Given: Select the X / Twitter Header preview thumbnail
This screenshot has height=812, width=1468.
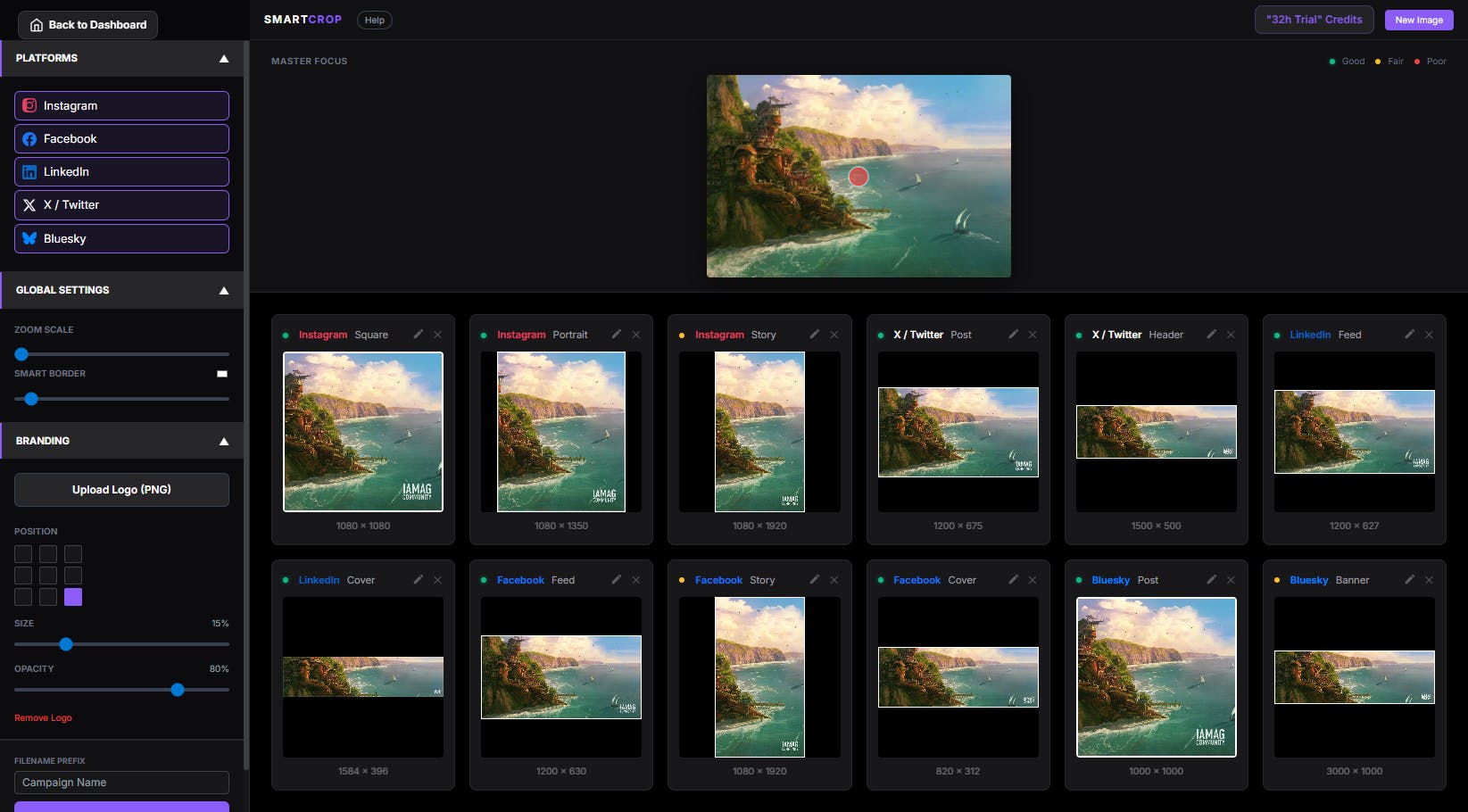Looking at the screenshot, I should [x=1157, y=432].
